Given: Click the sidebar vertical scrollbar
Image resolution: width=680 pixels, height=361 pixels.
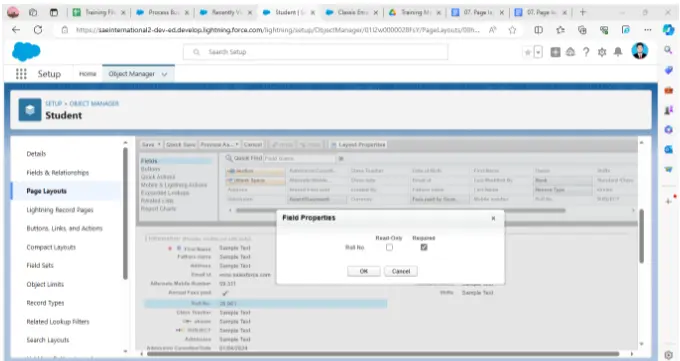Looking at the screenshot, I should point(125,213).
